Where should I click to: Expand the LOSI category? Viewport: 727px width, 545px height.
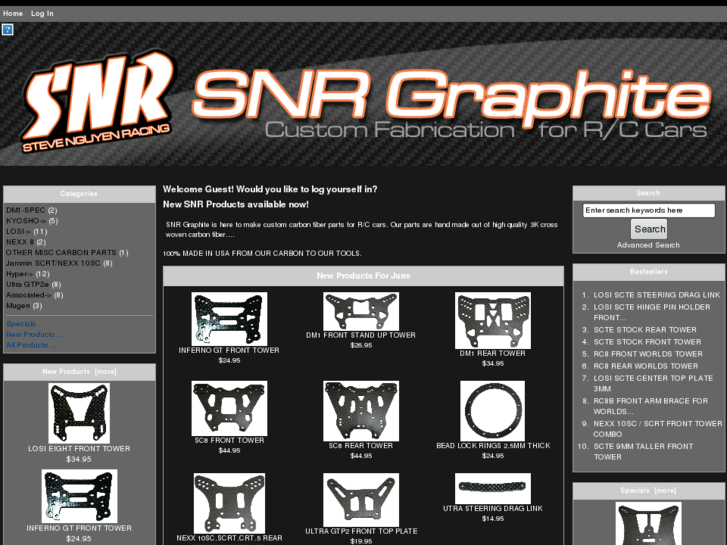point(19,231)
